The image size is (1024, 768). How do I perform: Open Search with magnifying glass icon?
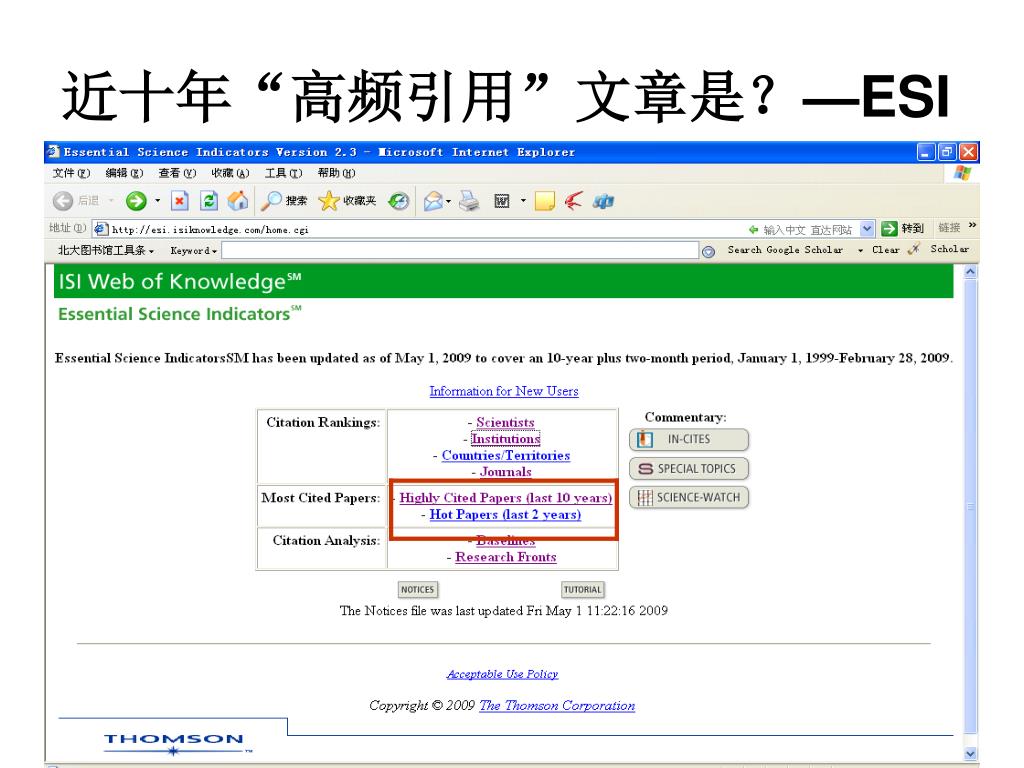pyautogui.click(x=271, y=201)
